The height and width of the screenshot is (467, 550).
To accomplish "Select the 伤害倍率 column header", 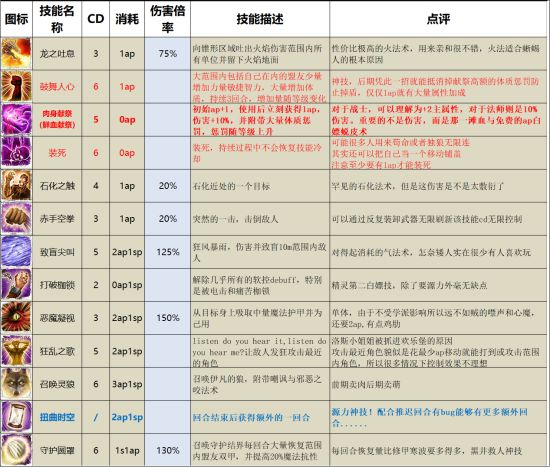I will pos(168,19).
